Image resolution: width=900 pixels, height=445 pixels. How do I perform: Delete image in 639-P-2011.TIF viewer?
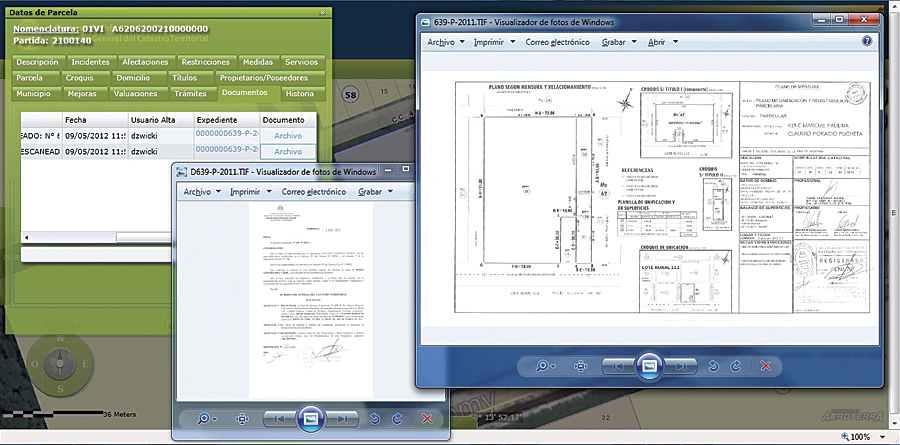pos(765,366)
